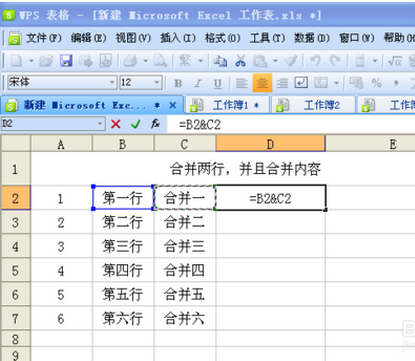415x361 pixels.
Task: Select column header D
Action: click(270, 144)
